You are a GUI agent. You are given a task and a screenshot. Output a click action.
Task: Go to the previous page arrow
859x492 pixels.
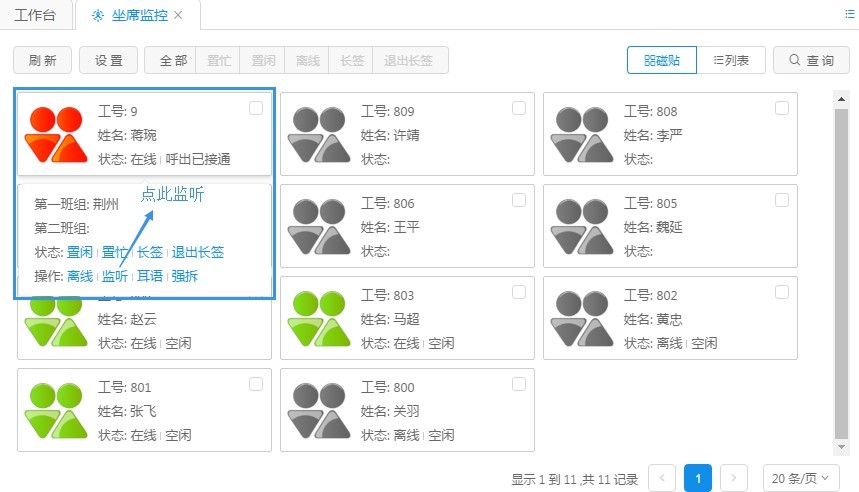pyautogui.click(x=662, y=478)
